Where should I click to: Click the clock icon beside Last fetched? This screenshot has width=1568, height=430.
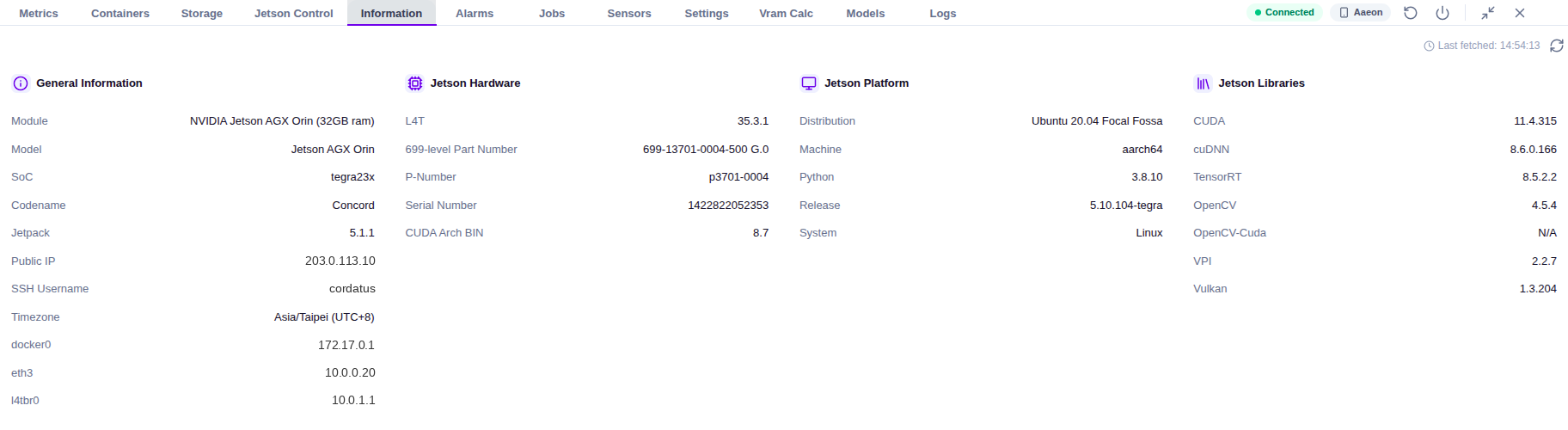tap(1429, 46)
